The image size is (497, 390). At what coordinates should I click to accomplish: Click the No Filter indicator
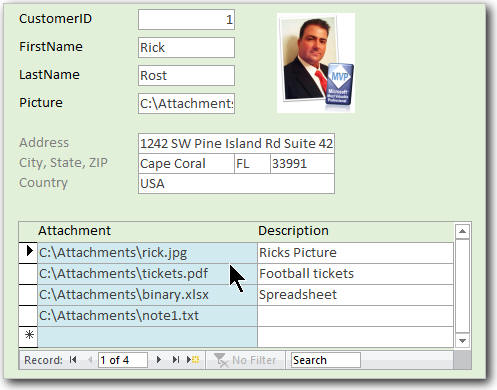click(245, 360)
